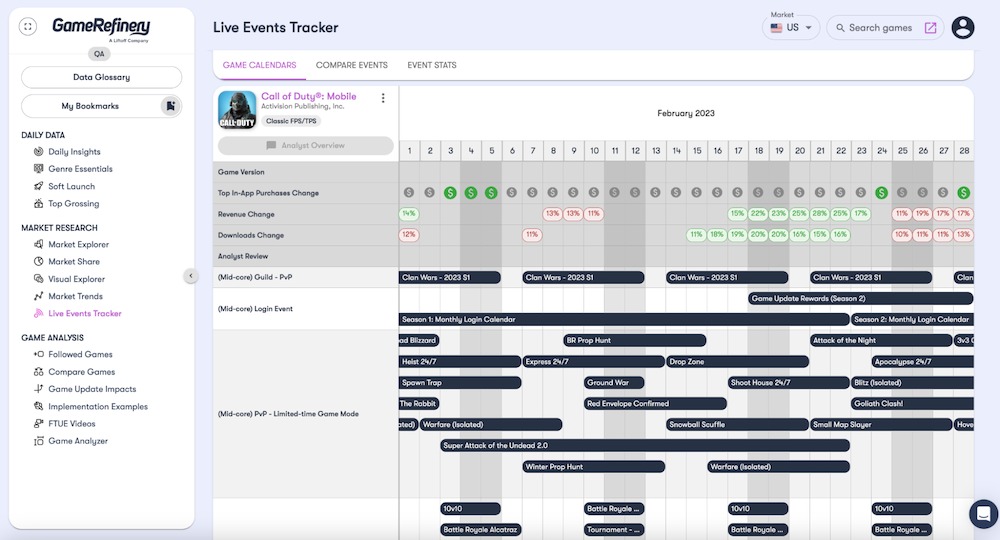
Task: Click gray dollar icon on February 1
Action: tap(409, 193)
